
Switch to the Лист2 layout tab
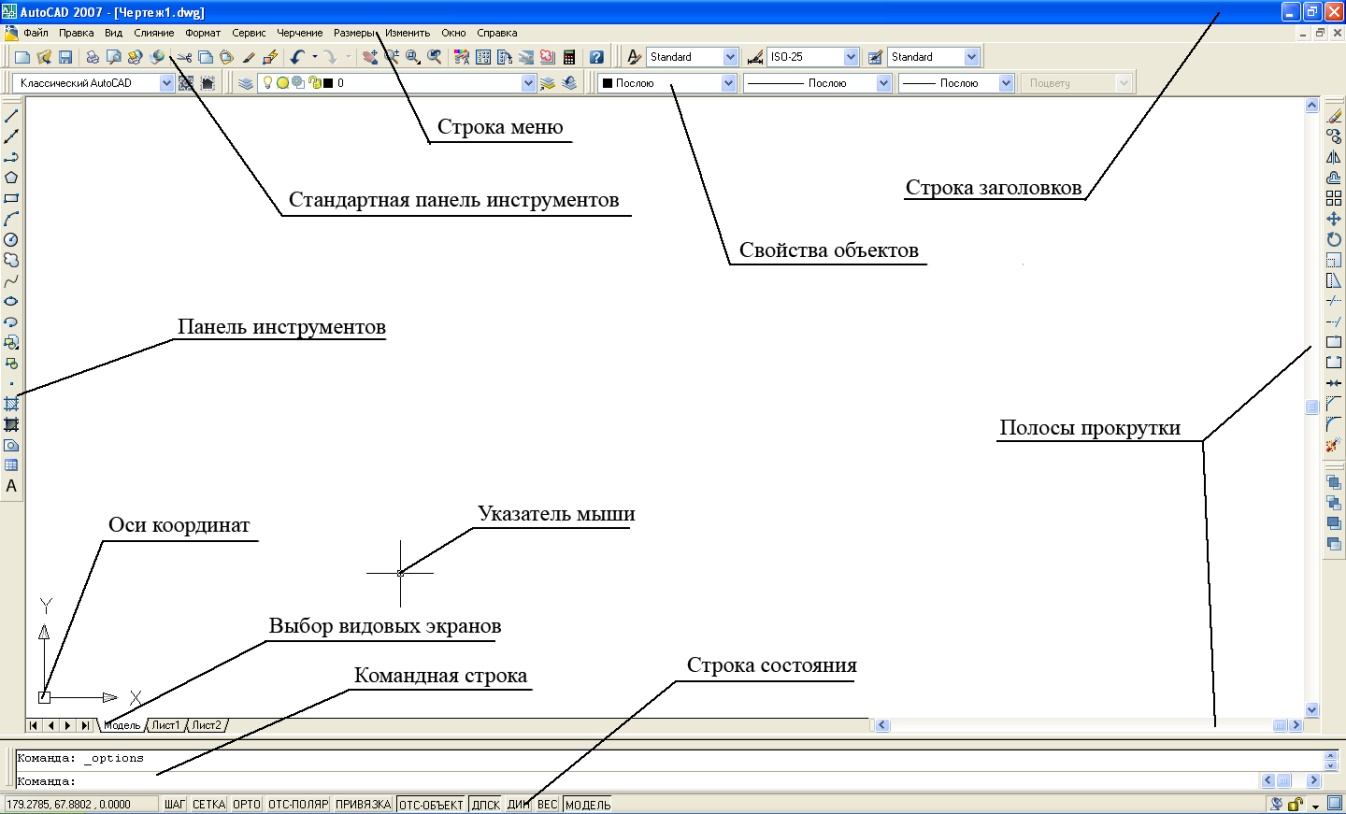coord(208,725)
